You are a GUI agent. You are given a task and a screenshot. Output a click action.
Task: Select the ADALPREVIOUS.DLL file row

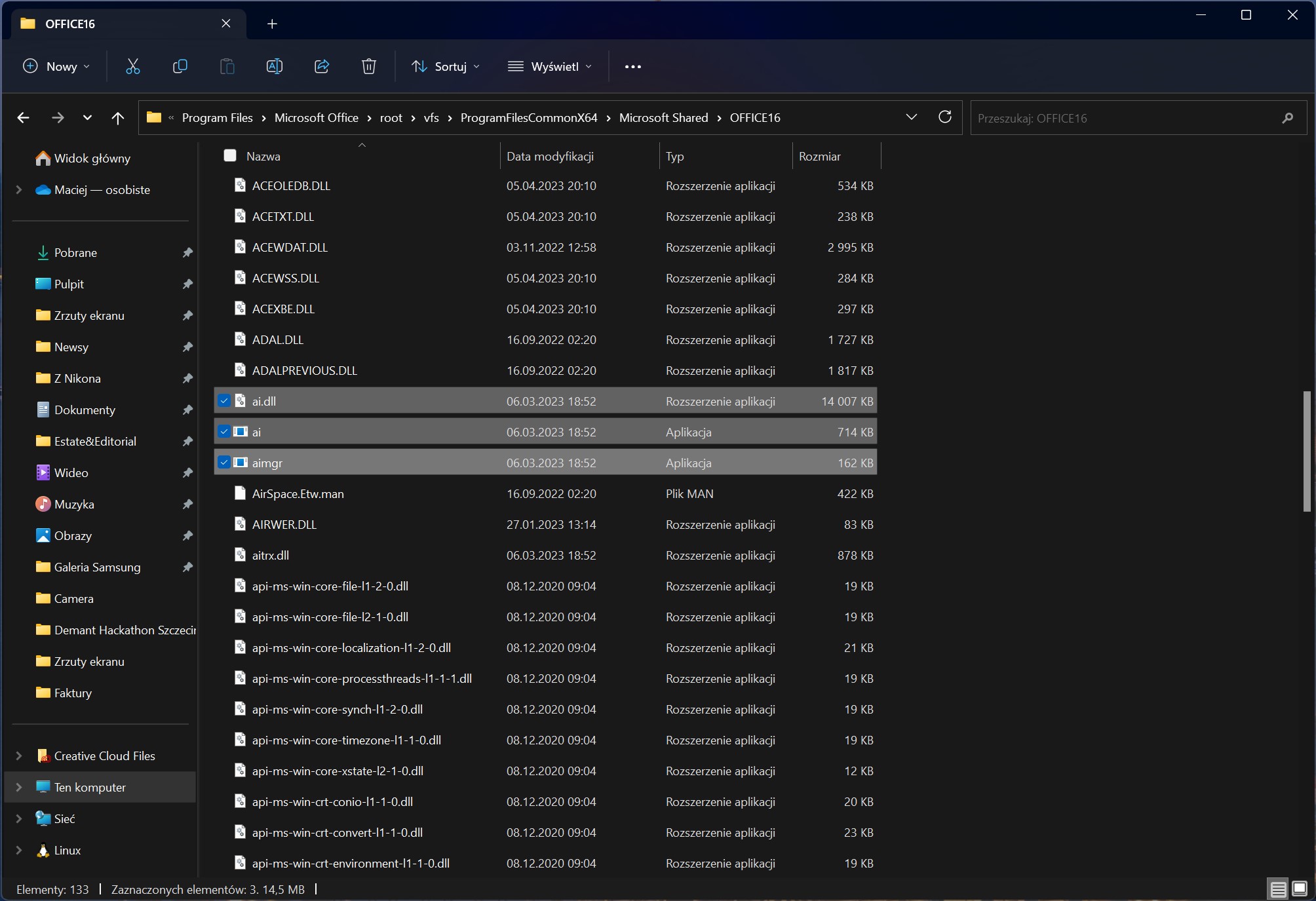545,370
